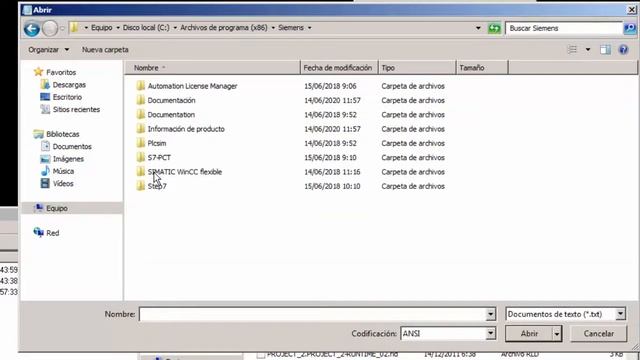Image resolution: width=640 pixels, height=360 pixels.
Task: Sort by the Nombre column header
Action: [x=212, y=68]
